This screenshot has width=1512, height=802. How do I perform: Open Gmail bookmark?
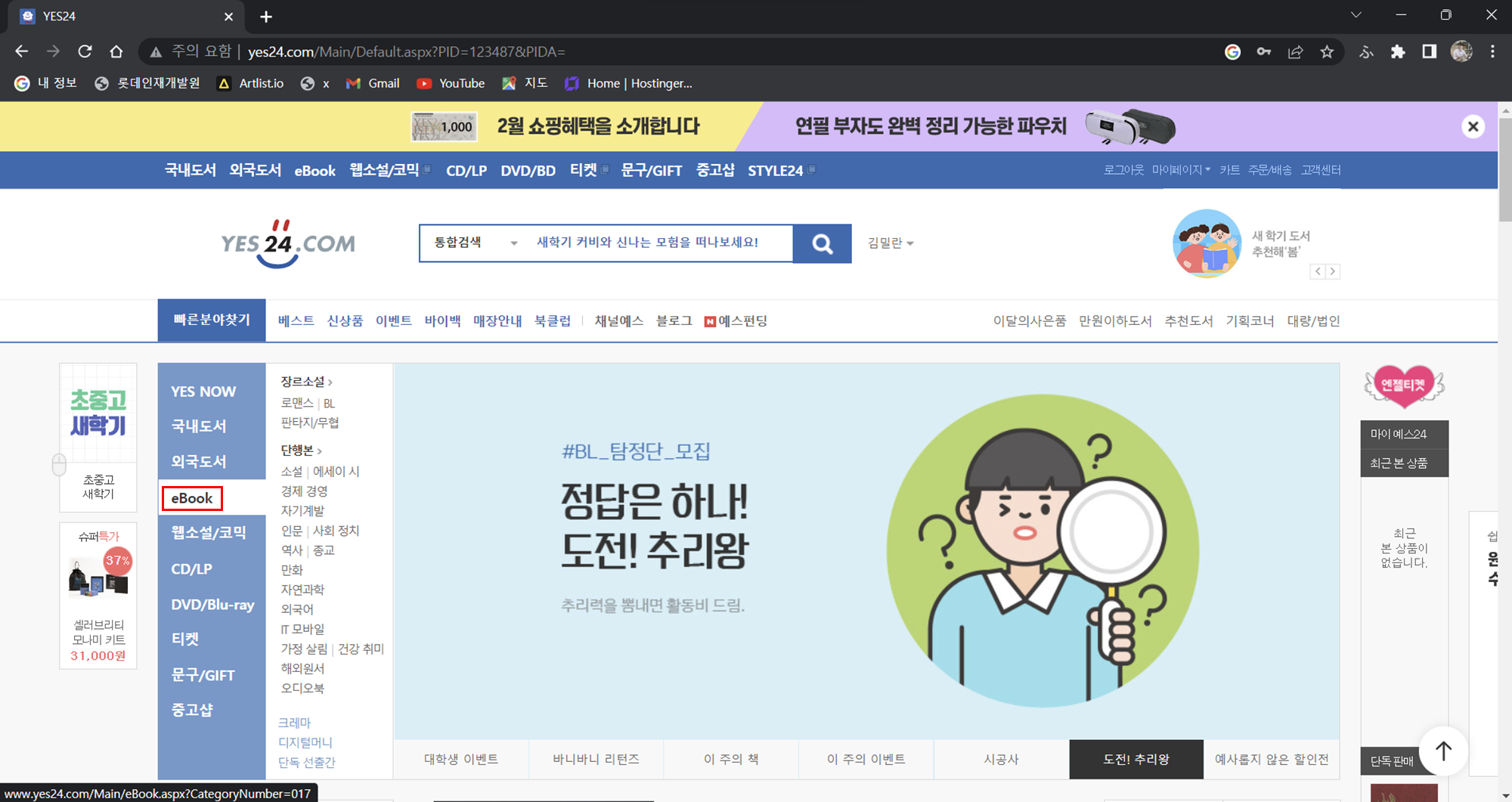click(x=373, y=83)
